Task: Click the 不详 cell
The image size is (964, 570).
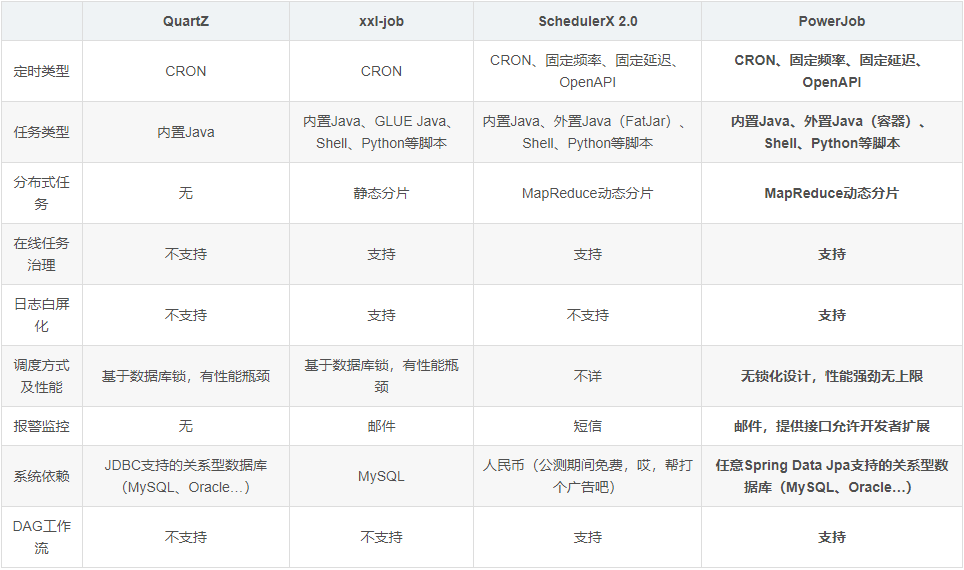Action: pos(587,376)
